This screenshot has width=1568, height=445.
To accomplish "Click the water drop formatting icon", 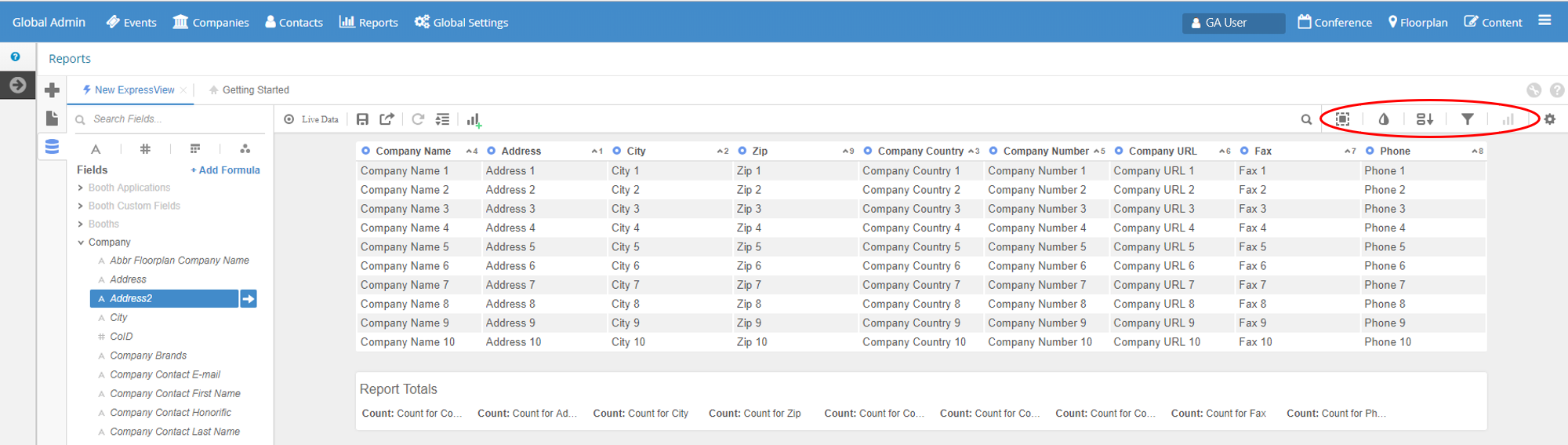I will (1384, 119).
